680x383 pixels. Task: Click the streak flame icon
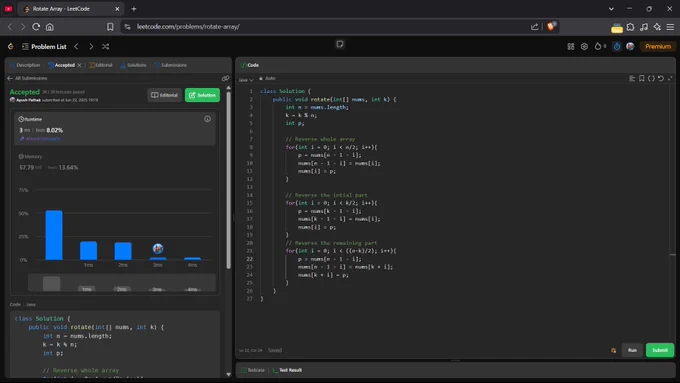598,46
